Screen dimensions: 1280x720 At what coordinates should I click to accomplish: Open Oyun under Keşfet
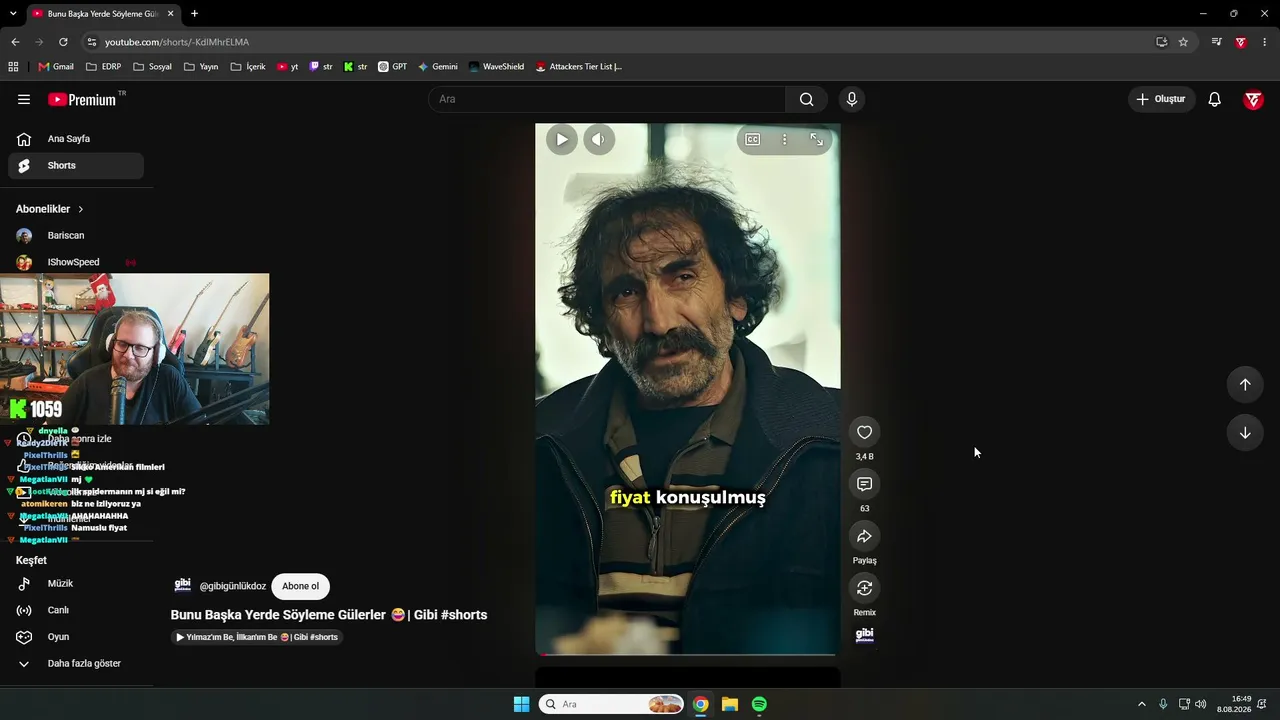click(x=76, y=637)
